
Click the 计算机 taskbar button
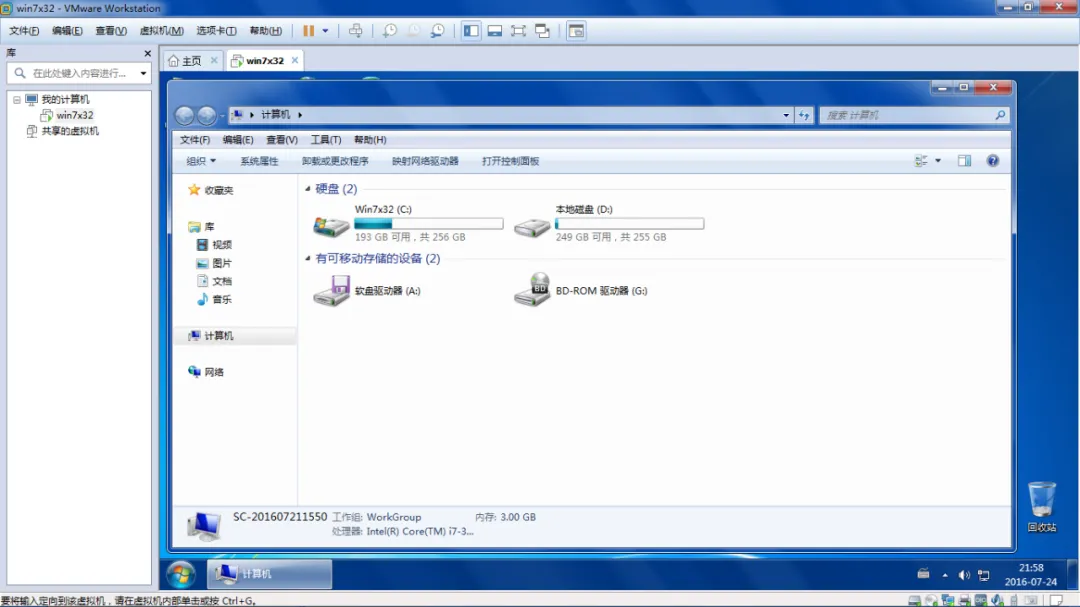point(269,574)
